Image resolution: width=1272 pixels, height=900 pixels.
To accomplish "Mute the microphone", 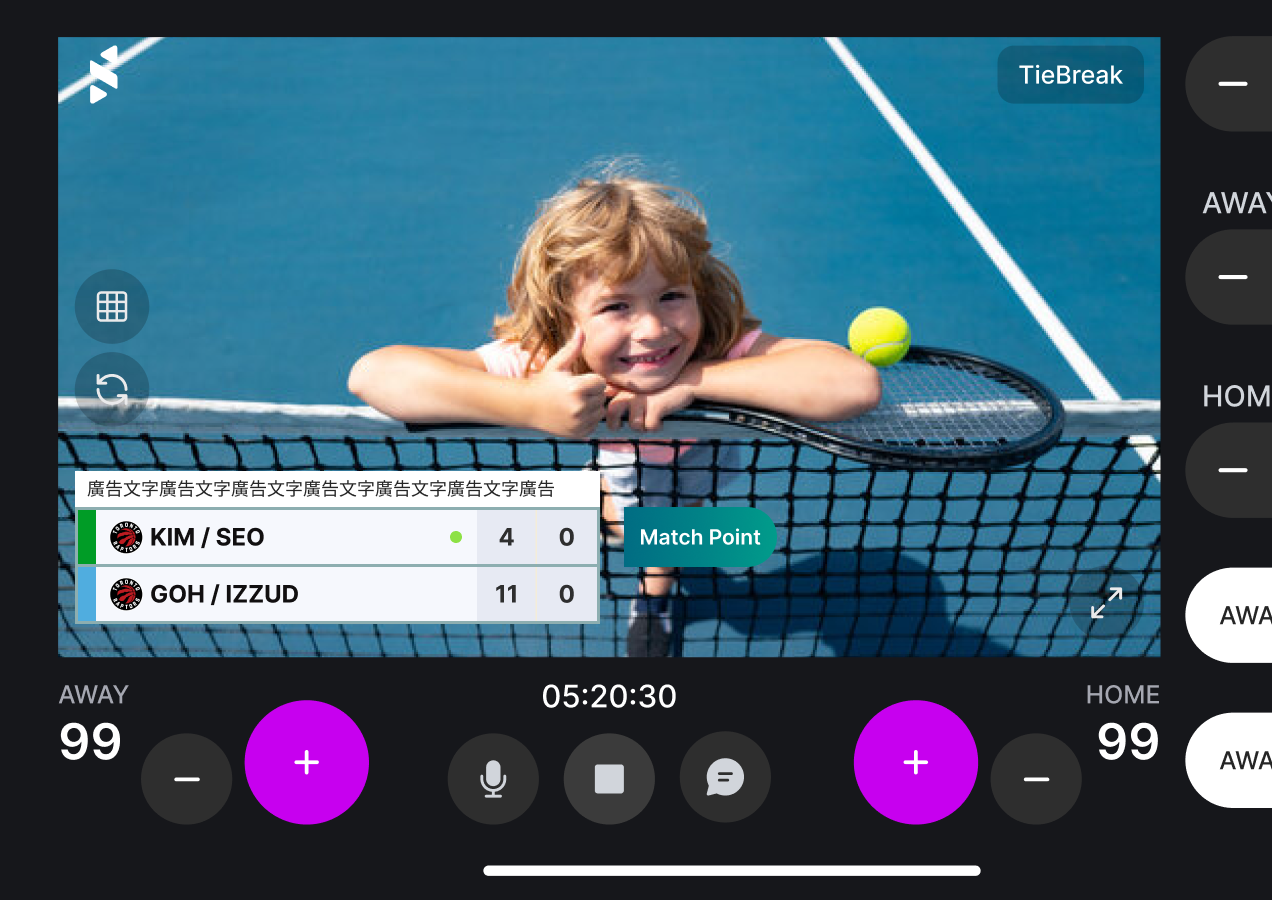I will [493, 778].
